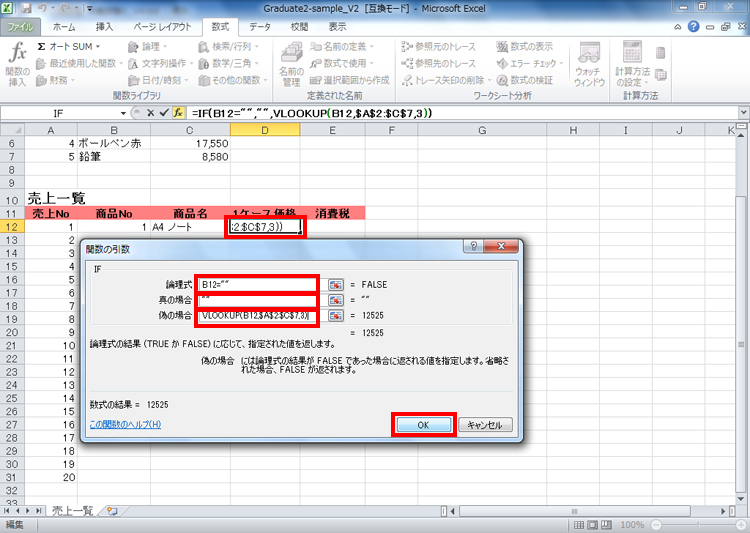
Task: Open Calculation Options (計算方法の設定)
Action: 632,64
